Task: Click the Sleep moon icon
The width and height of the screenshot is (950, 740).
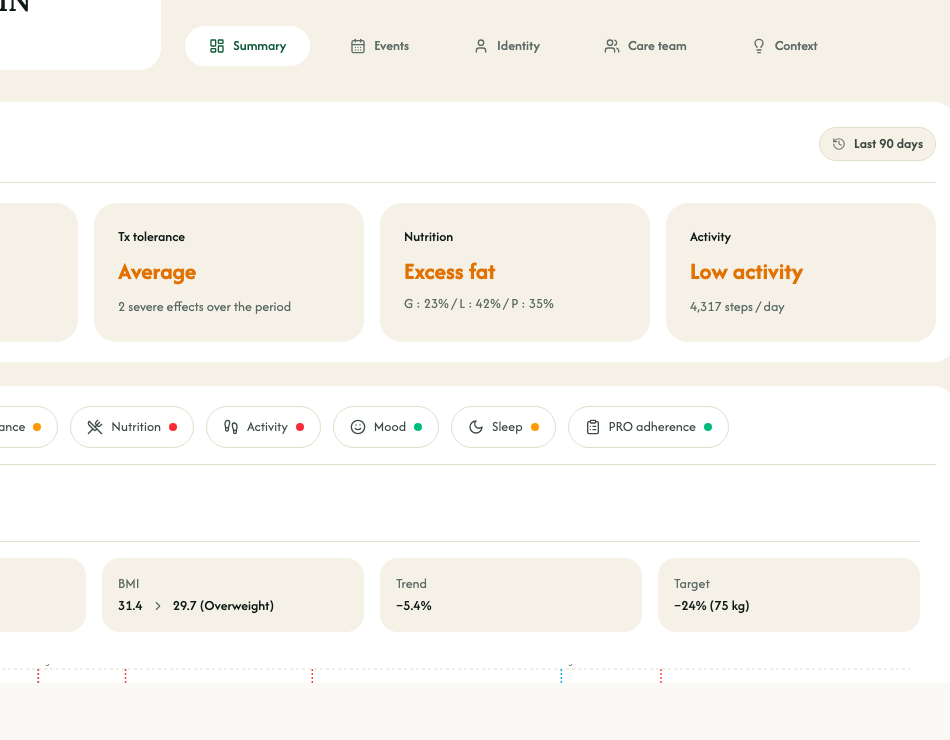Action: pyautogui.click(x=476, y=427)
